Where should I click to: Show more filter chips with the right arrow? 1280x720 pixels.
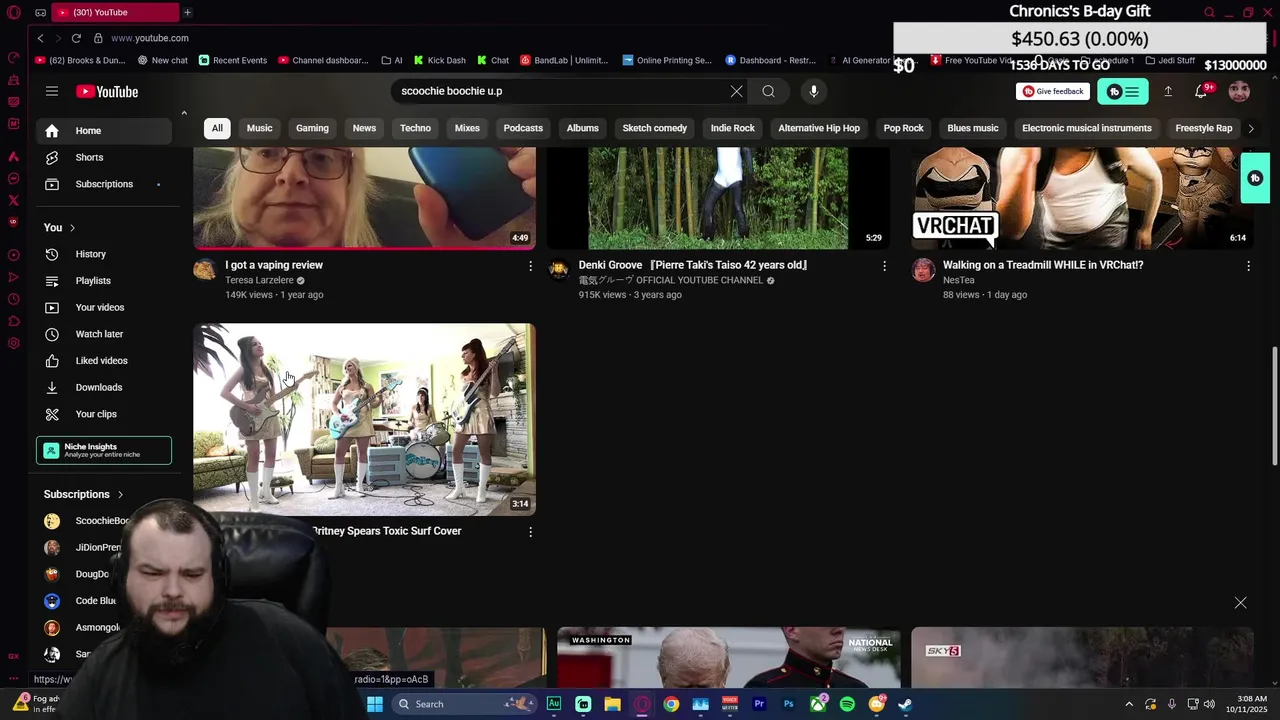(1250, 128)
